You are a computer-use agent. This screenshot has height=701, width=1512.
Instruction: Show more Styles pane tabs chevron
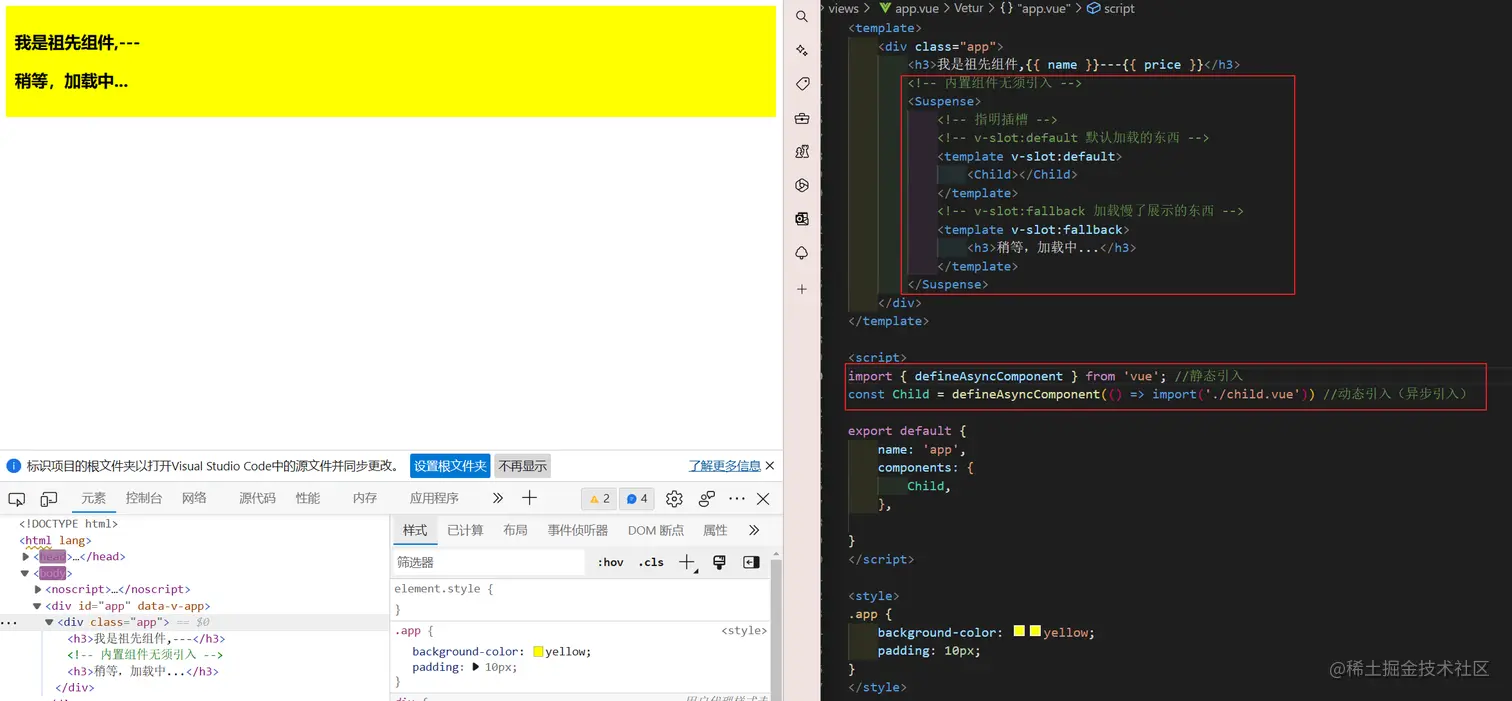(x=754, y=530)
